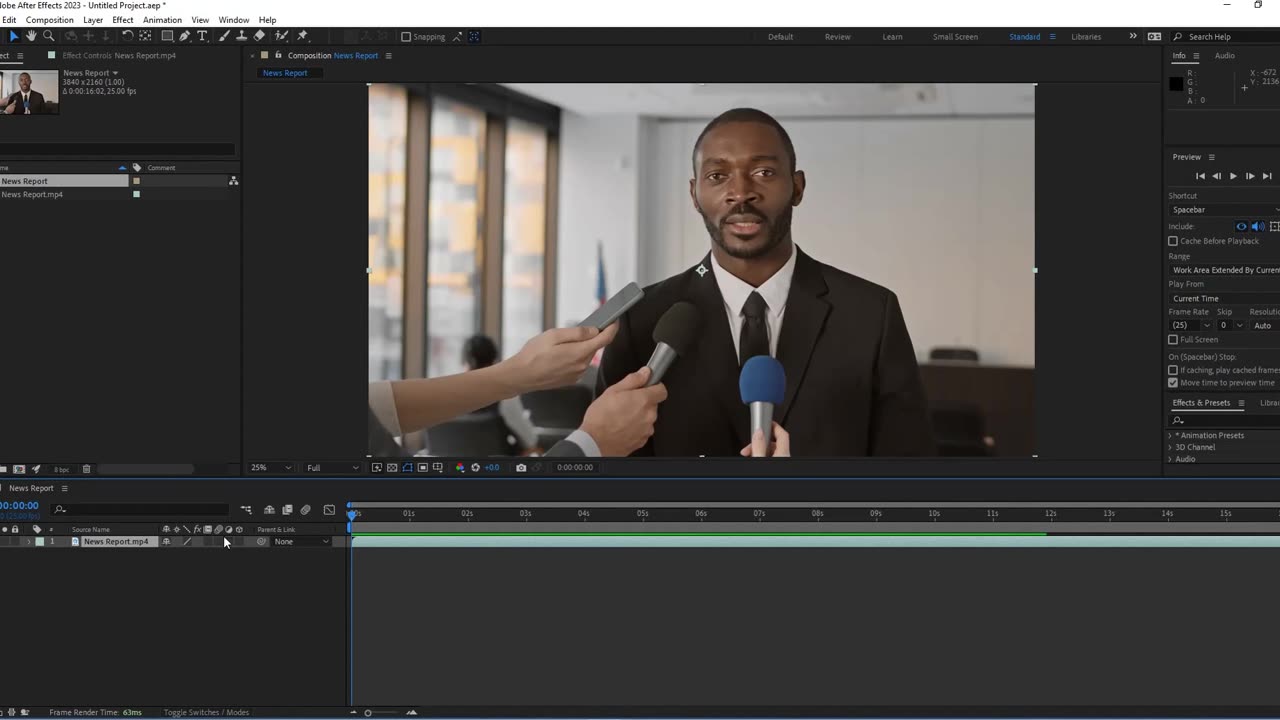
Task: Select the Pan Behind anchor point tool
Action: (145, 36)
